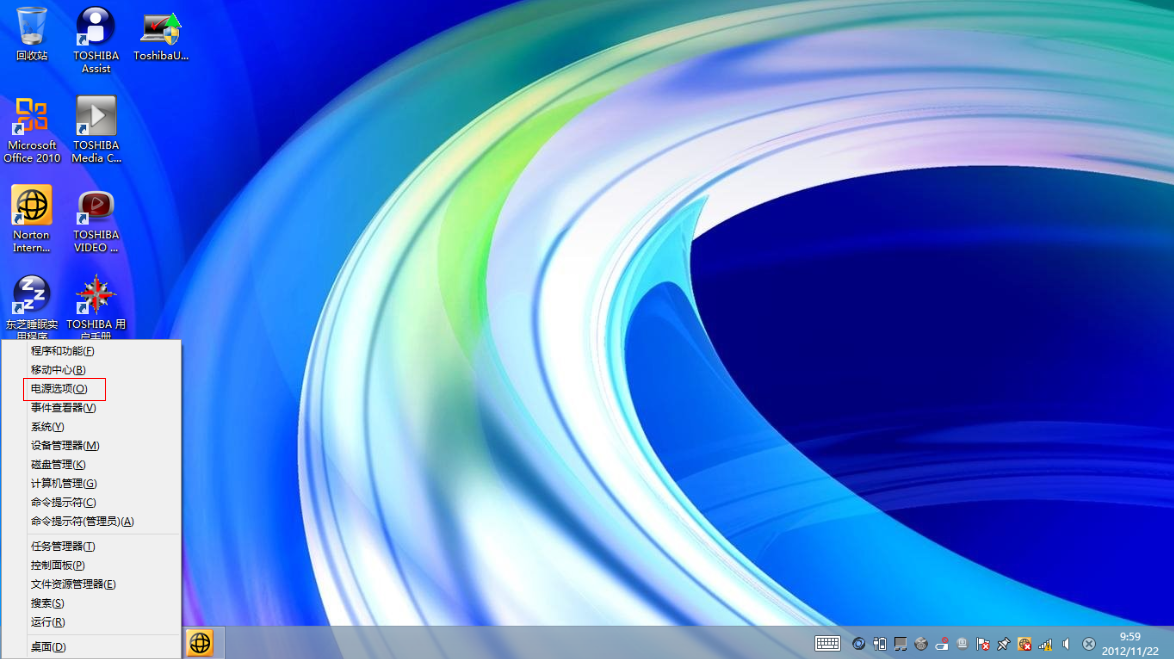
Task: Select the TOSHIBA Media C... desktop shortcut
Action: (96, 130)
